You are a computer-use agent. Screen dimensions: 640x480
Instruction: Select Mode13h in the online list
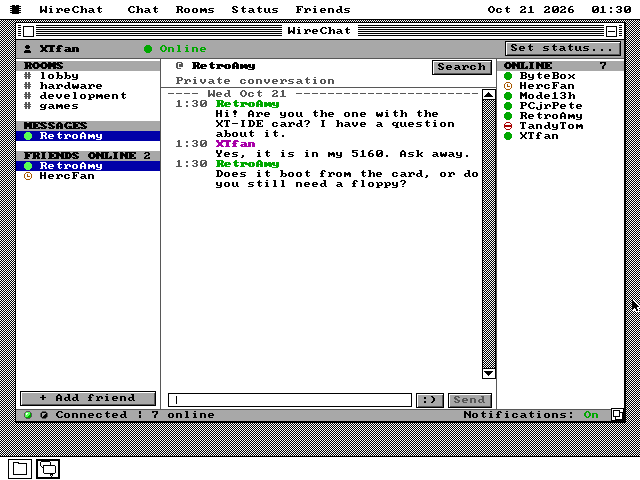(x=560, y=96)
